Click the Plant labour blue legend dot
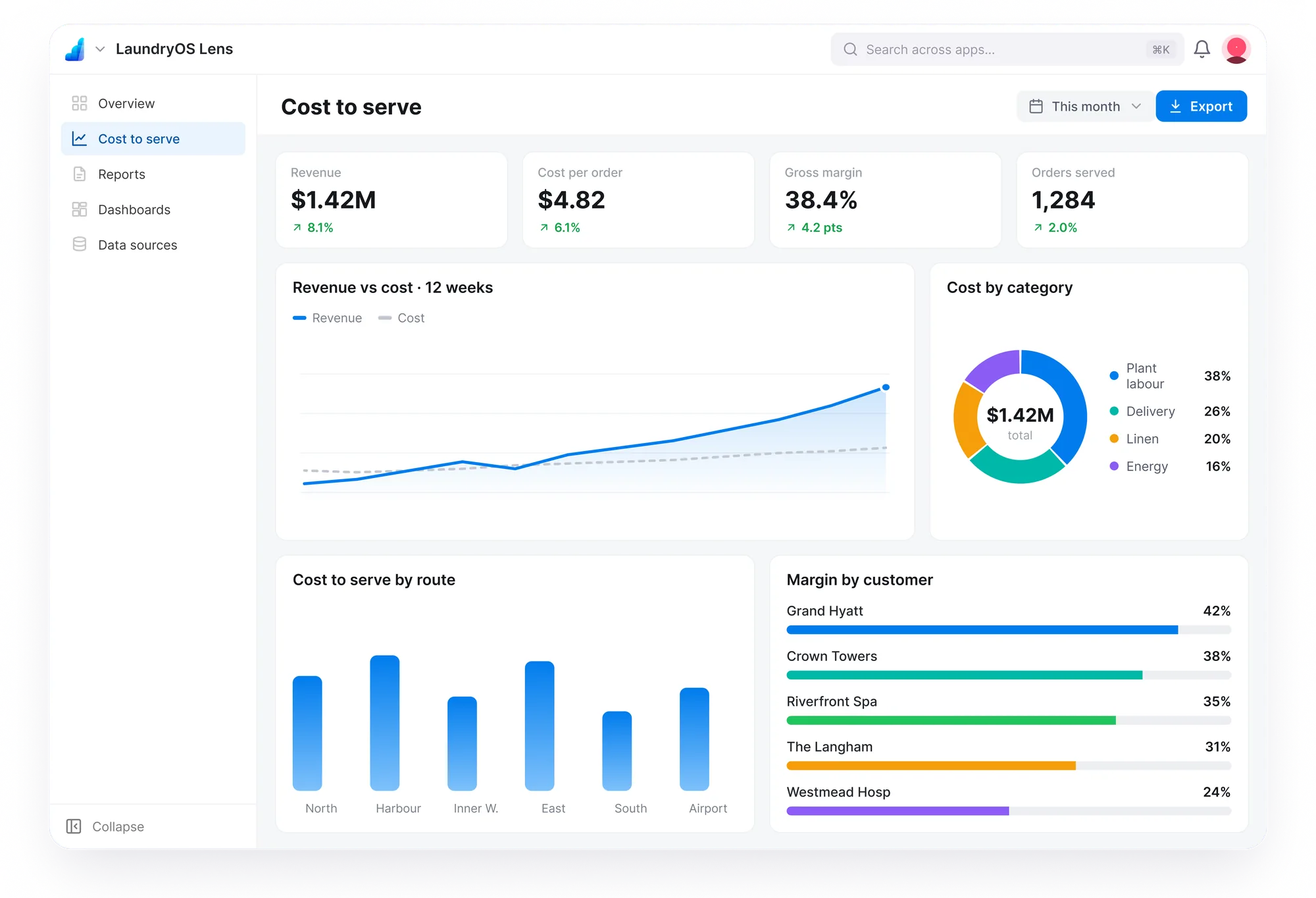 coord(1114,376)
